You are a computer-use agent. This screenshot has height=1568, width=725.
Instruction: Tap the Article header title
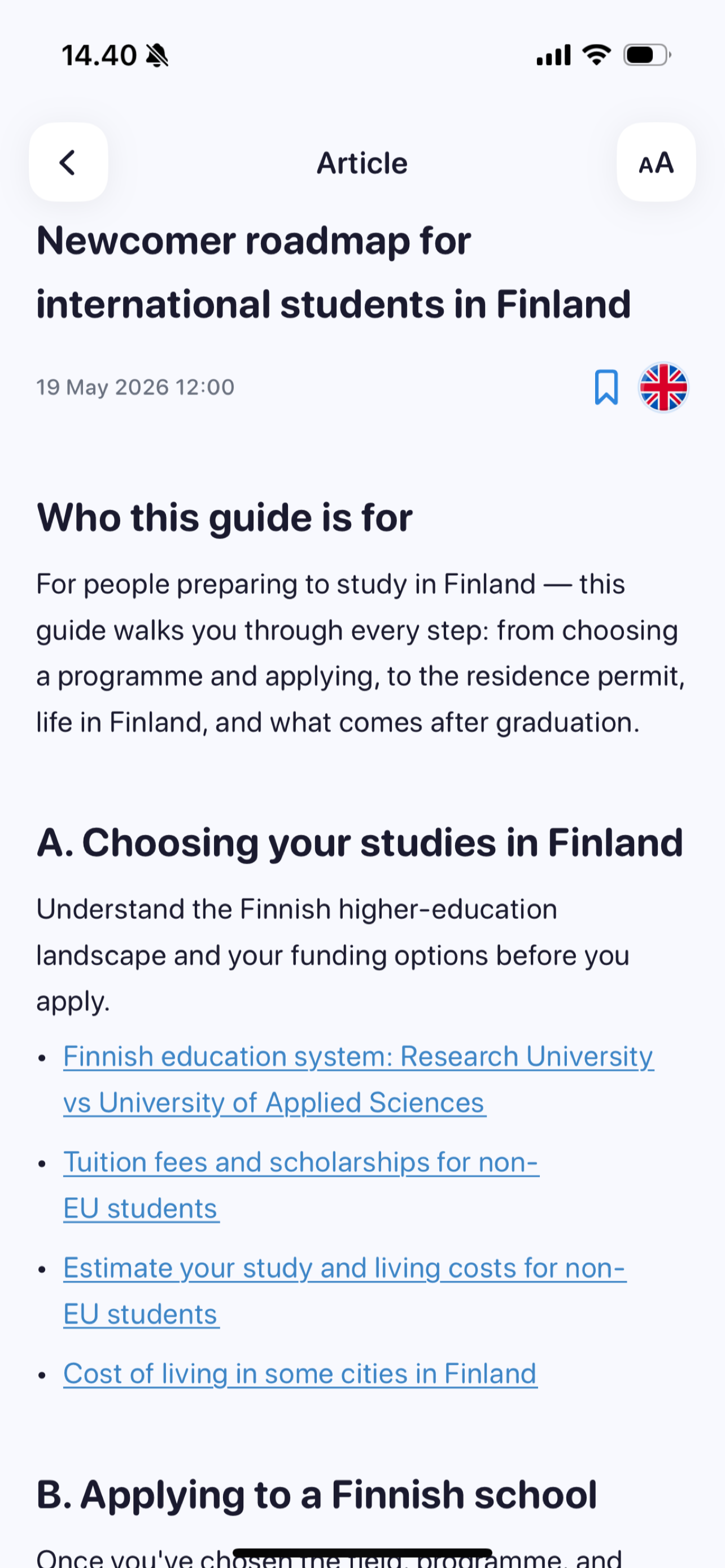362,163
